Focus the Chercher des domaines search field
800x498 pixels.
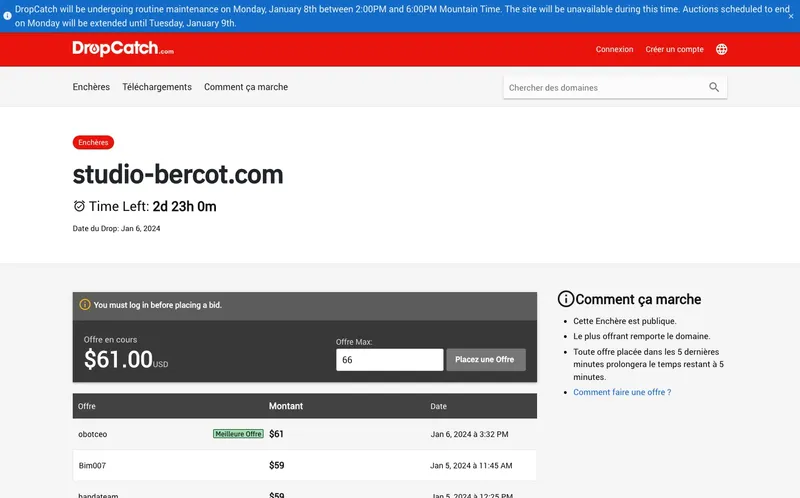[x=605, y=88]
